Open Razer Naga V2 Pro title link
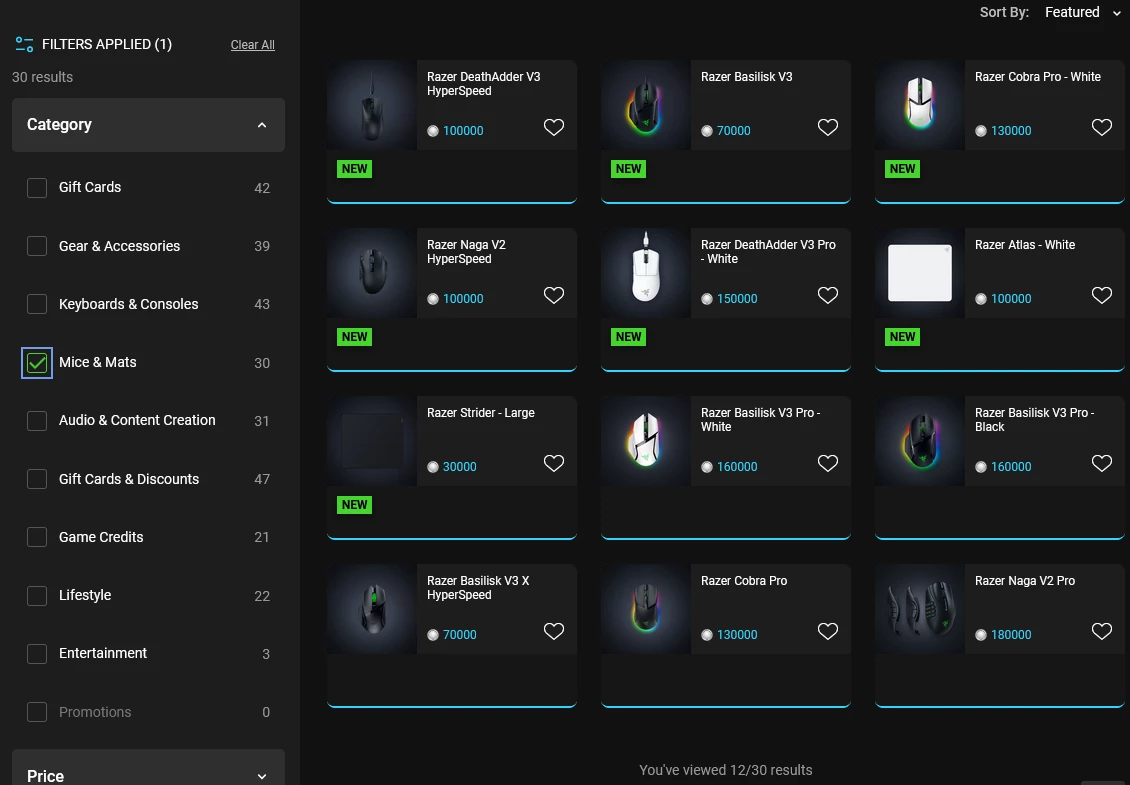 (x=1025, y=581)
